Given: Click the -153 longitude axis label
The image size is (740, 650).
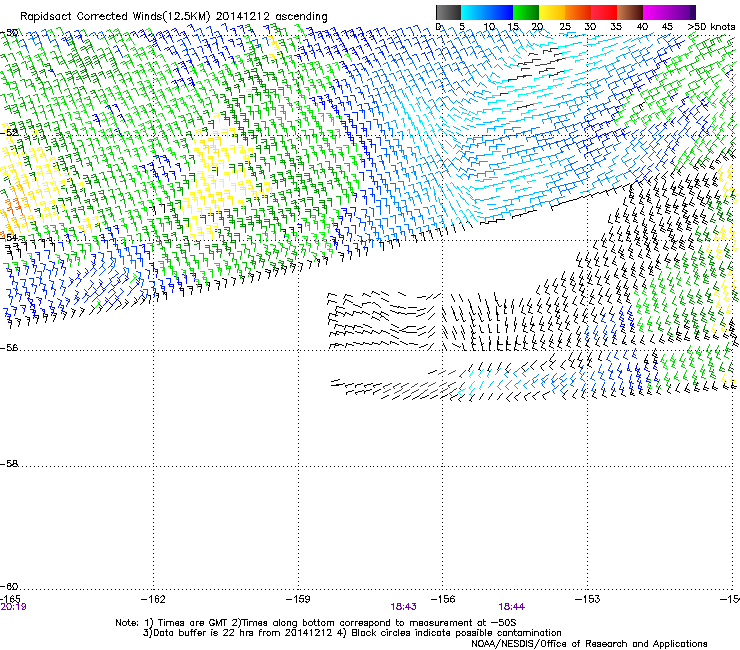Looking at the screenshot, I should point(588,599).
